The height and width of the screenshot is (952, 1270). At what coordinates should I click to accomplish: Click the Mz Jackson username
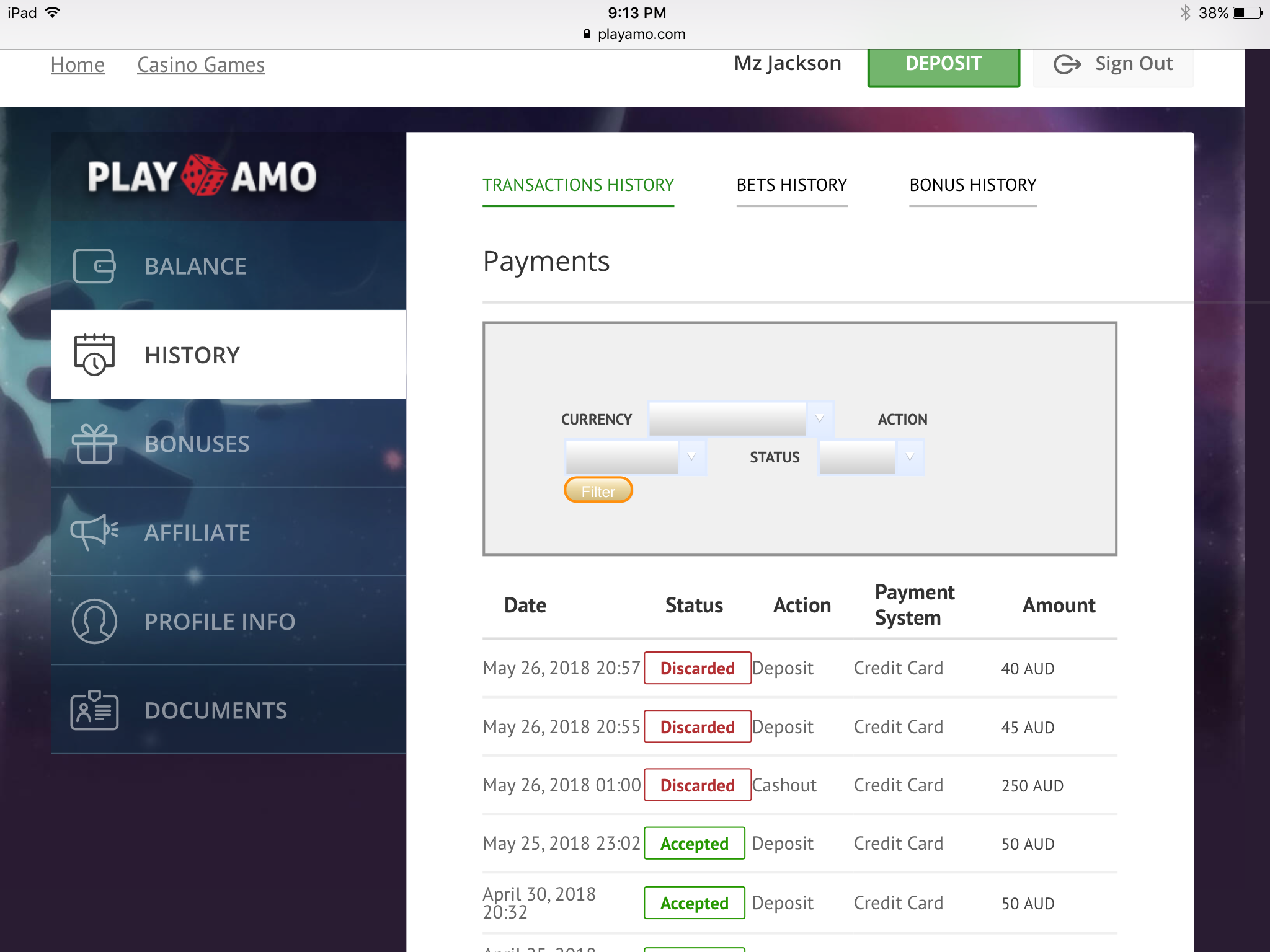[x=788, y=63]
